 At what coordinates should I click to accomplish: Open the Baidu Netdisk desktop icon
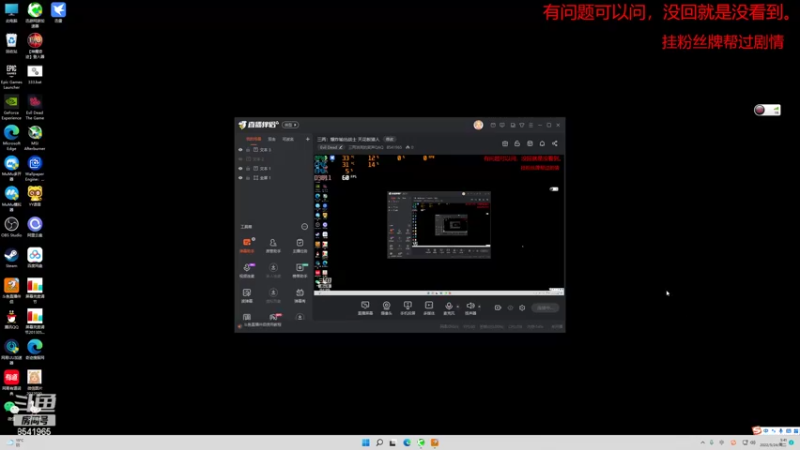pyautogui.click(x=35, y=258)
